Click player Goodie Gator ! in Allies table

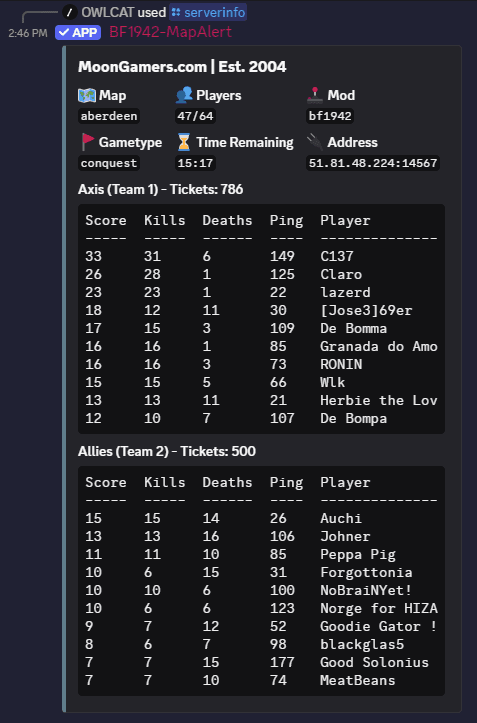pos(379,626)
